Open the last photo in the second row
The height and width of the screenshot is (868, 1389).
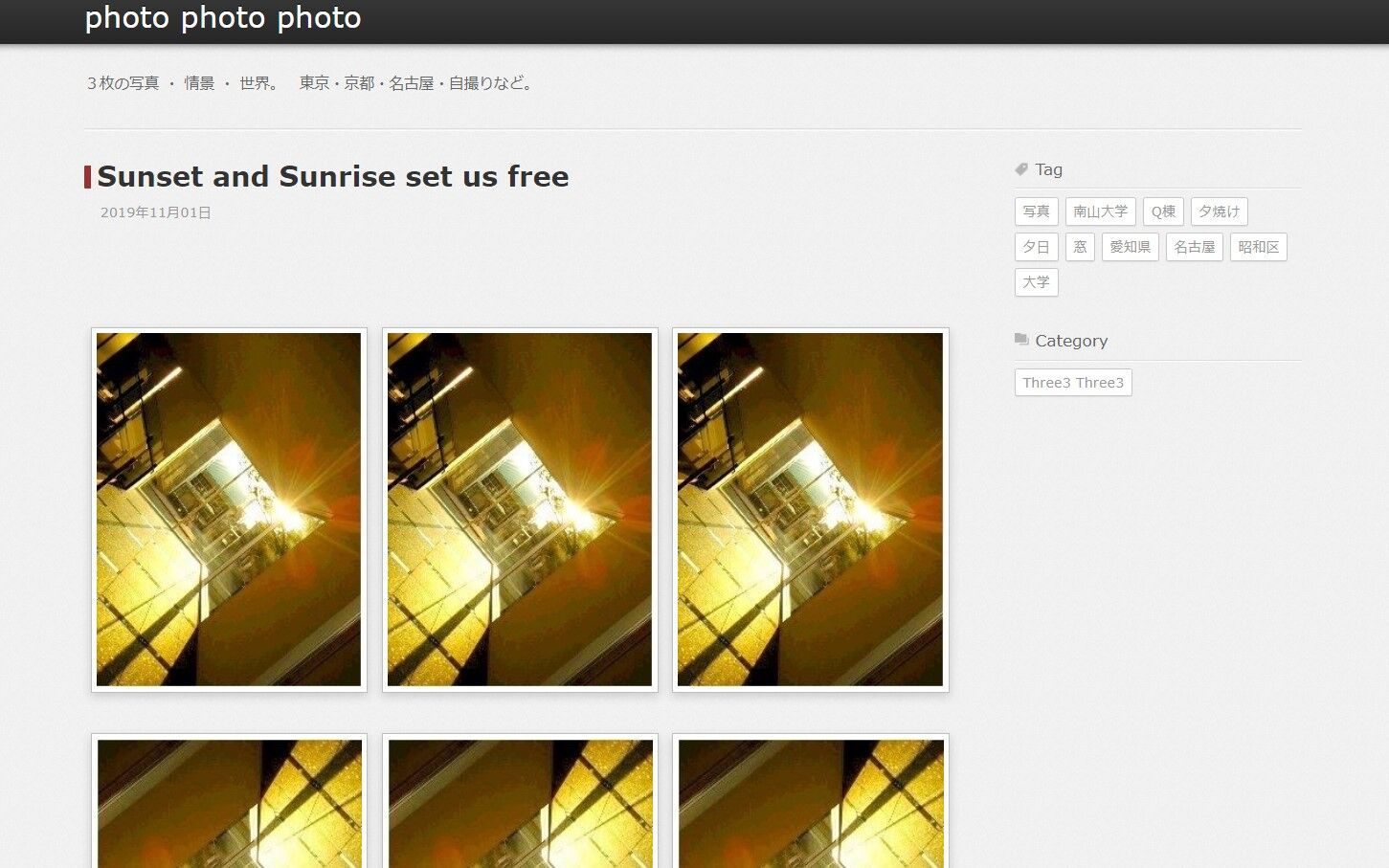(810, 801)
